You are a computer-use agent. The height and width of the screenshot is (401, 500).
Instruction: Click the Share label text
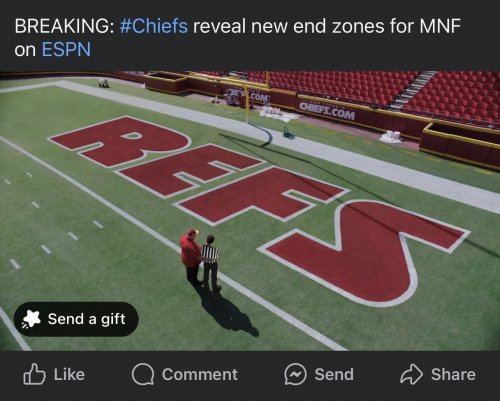pyautogui.click(x=453, y=374)
